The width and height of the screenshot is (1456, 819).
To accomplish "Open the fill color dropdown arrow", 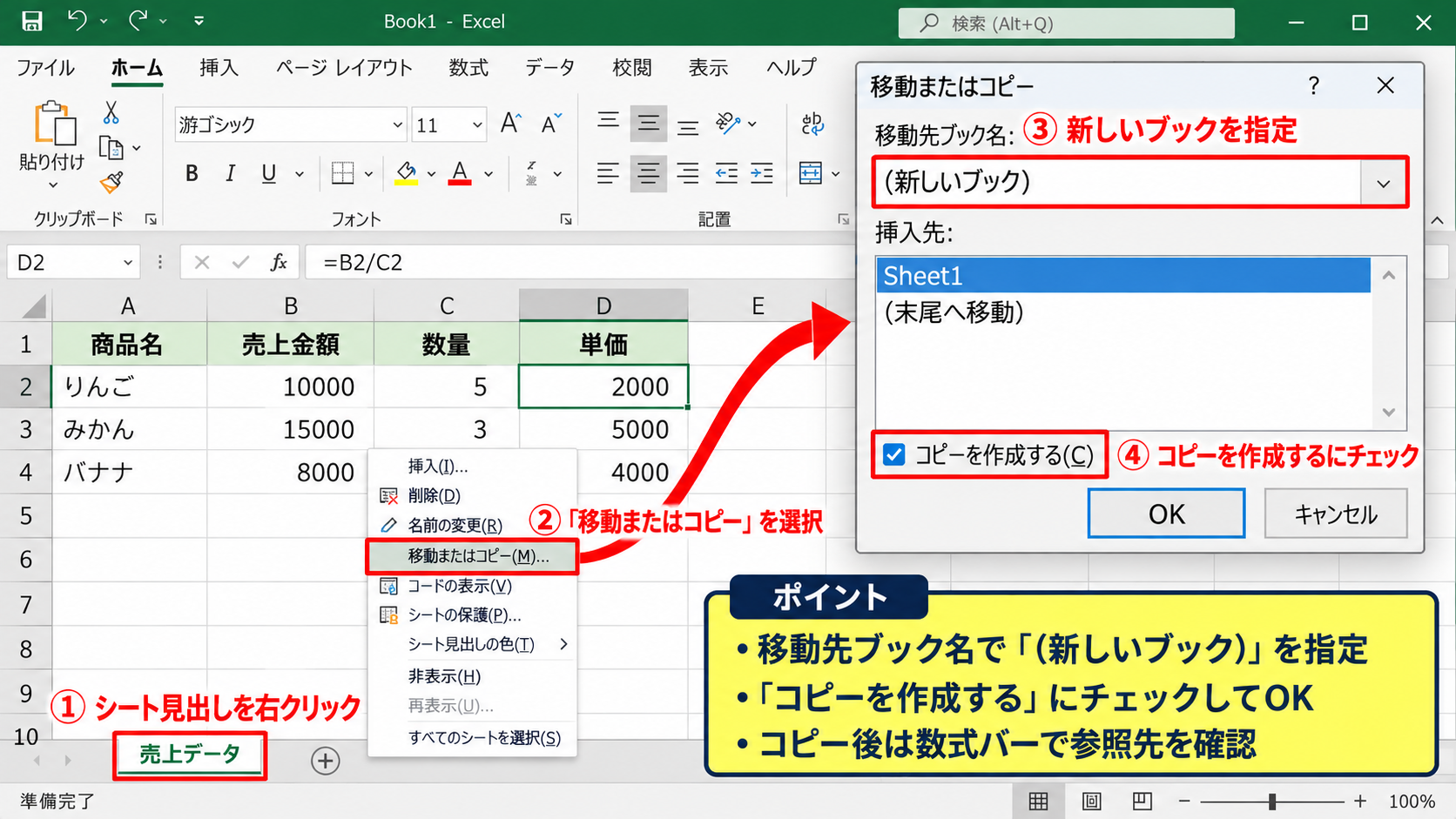I will 431,174.
